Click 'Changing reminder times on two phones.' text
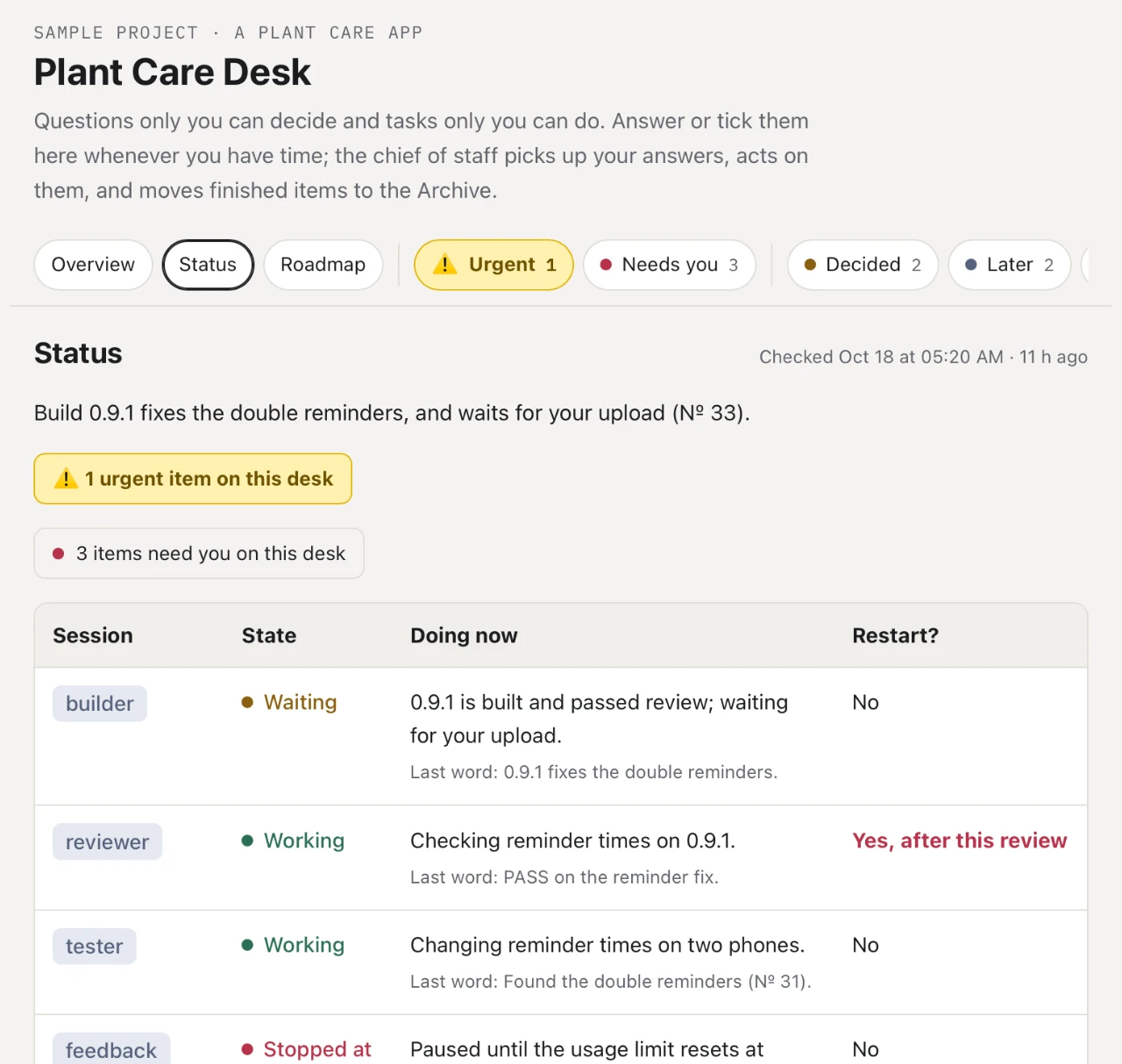This screenshot has height=1064, width=1122. pyautogui.click(x=607, y=945)
